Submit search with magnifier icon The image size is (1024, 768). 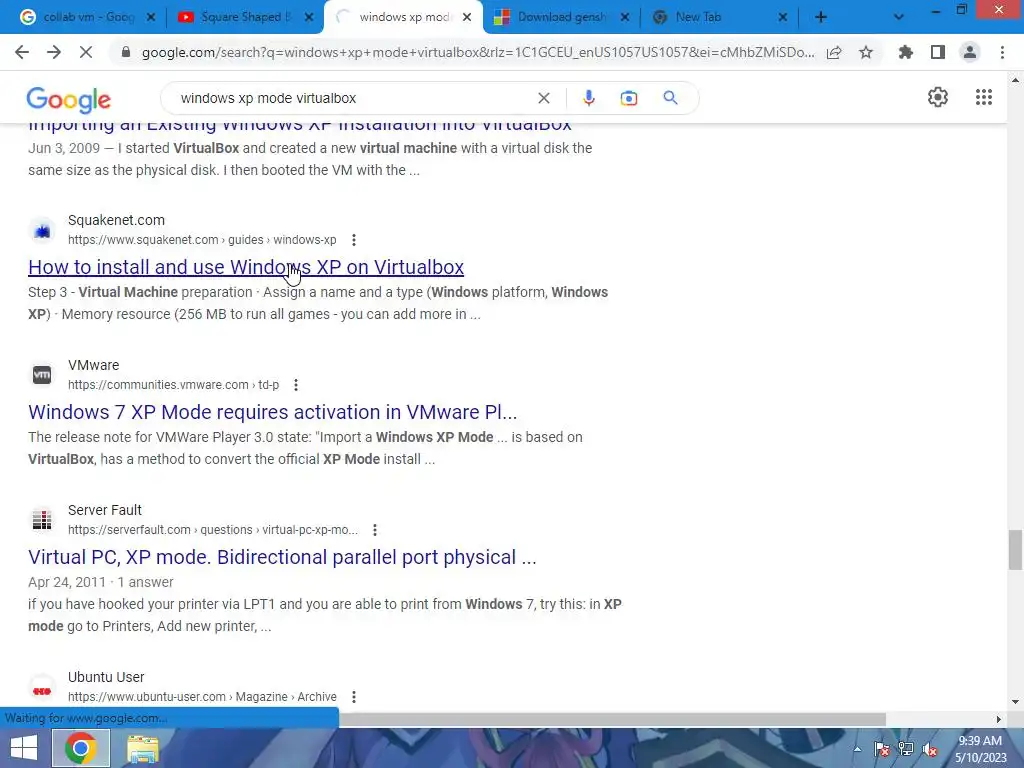670,98
